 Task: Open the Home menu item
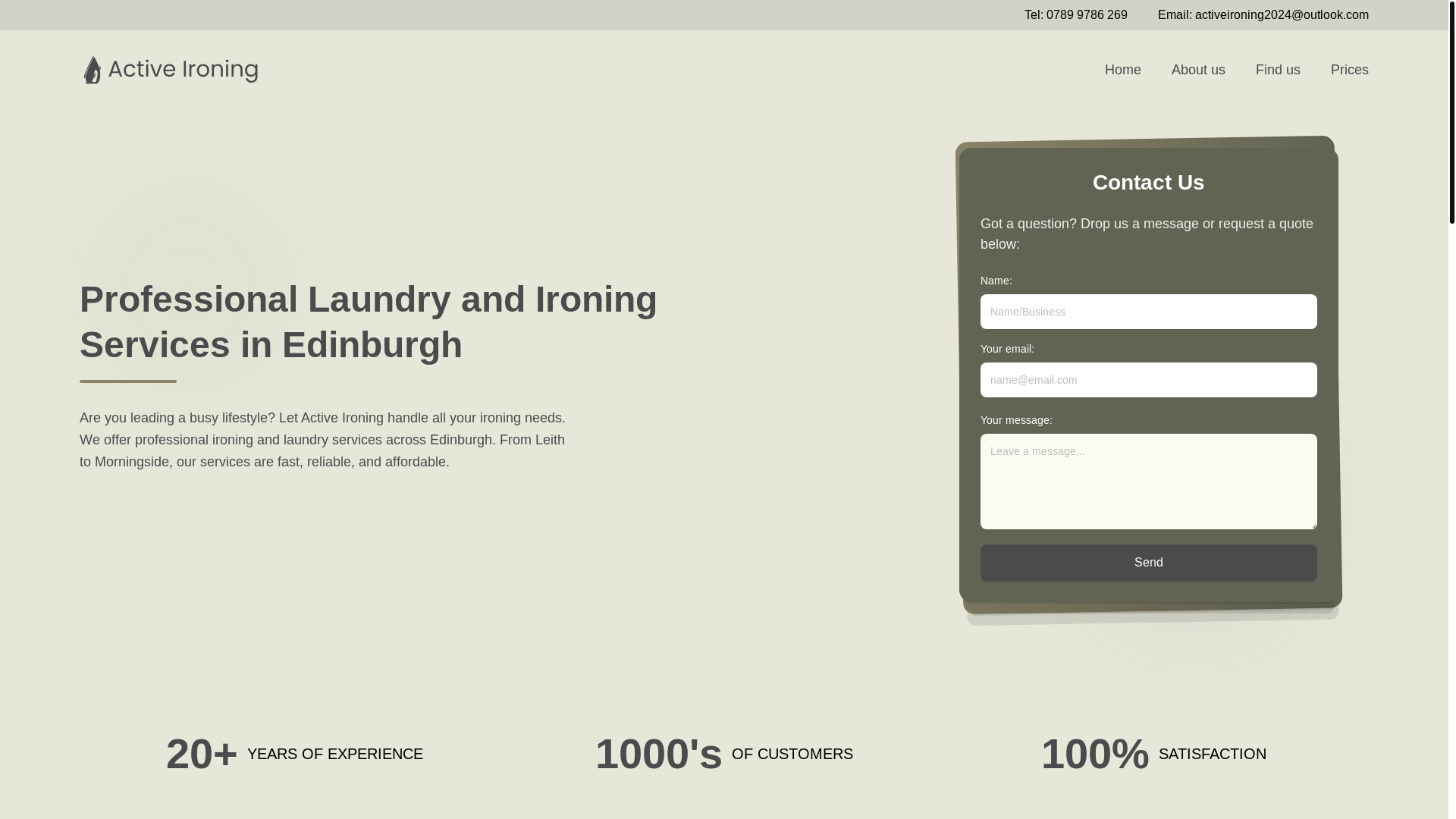tap(1122, 70)
